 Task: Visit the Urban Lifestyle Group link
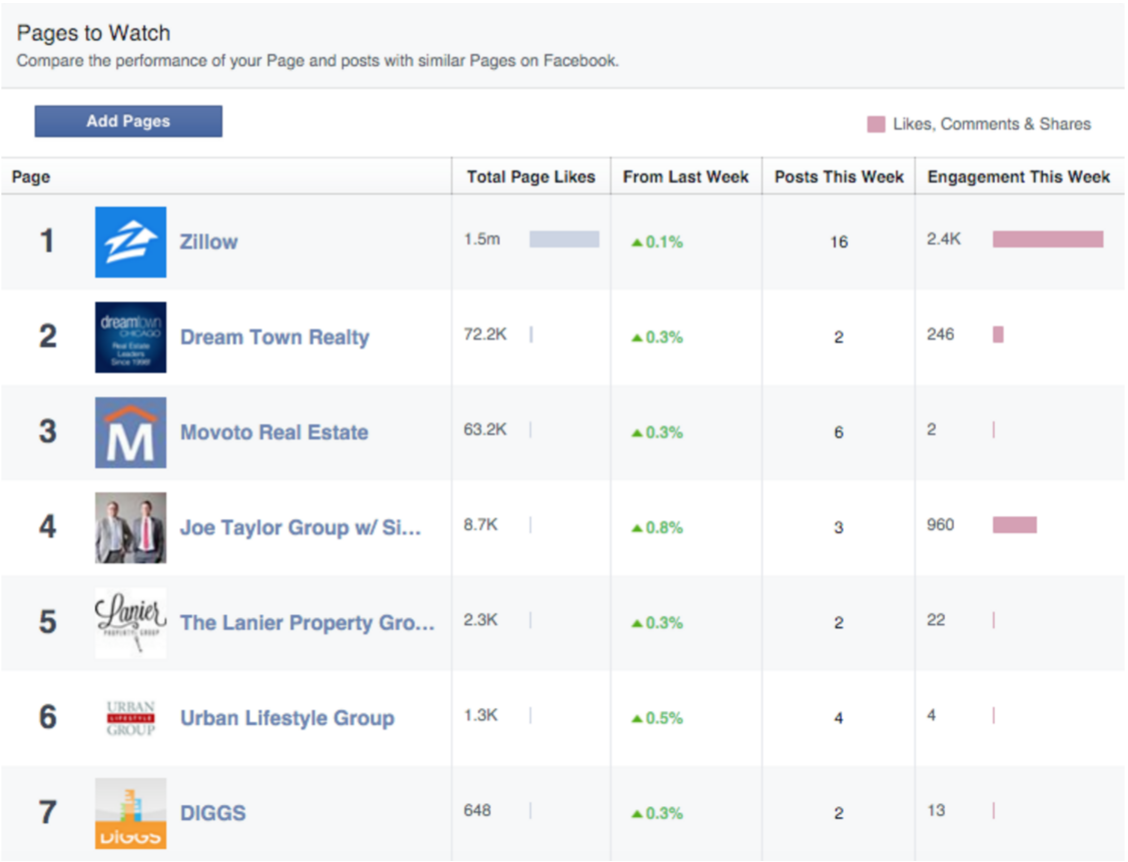click(x=287, y=718)
